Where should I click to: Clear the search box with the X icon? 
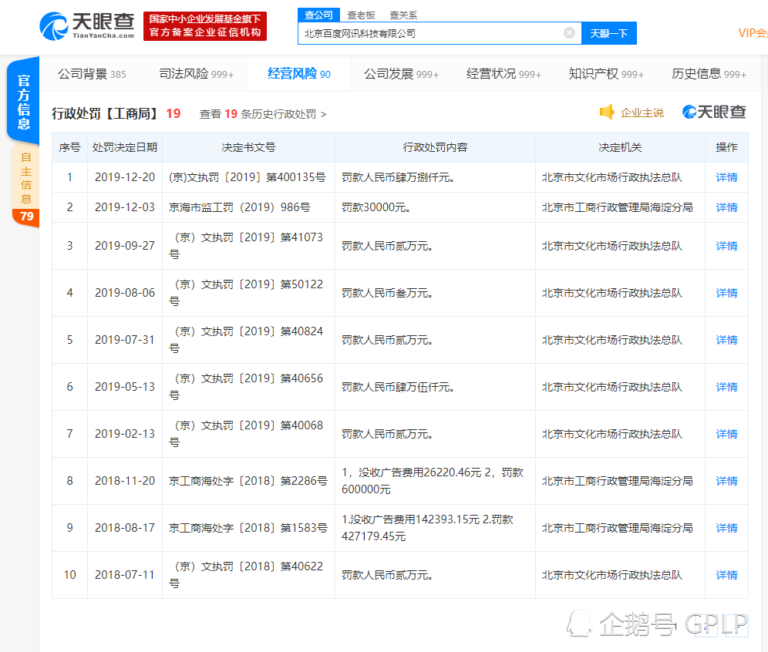569,33
